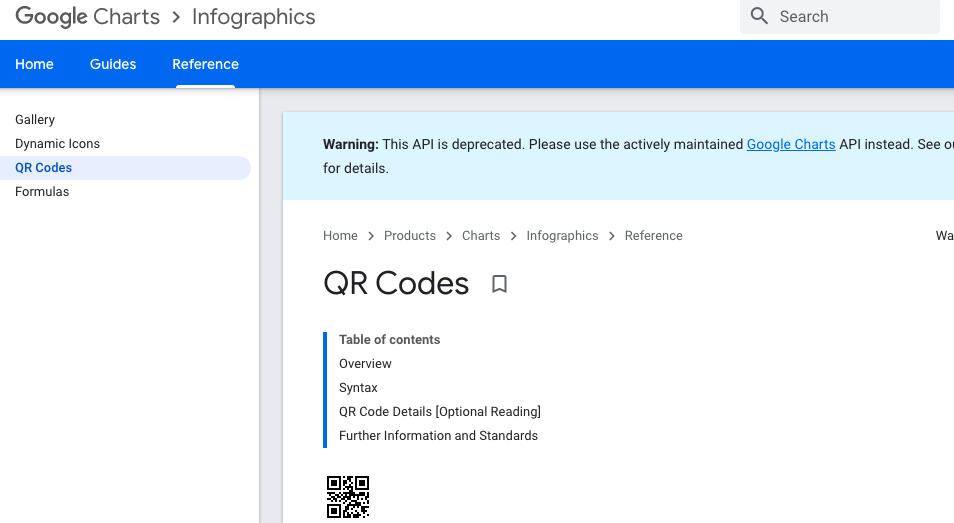
Task: Jump to Further Information and Standards
Action: (438, 435)
